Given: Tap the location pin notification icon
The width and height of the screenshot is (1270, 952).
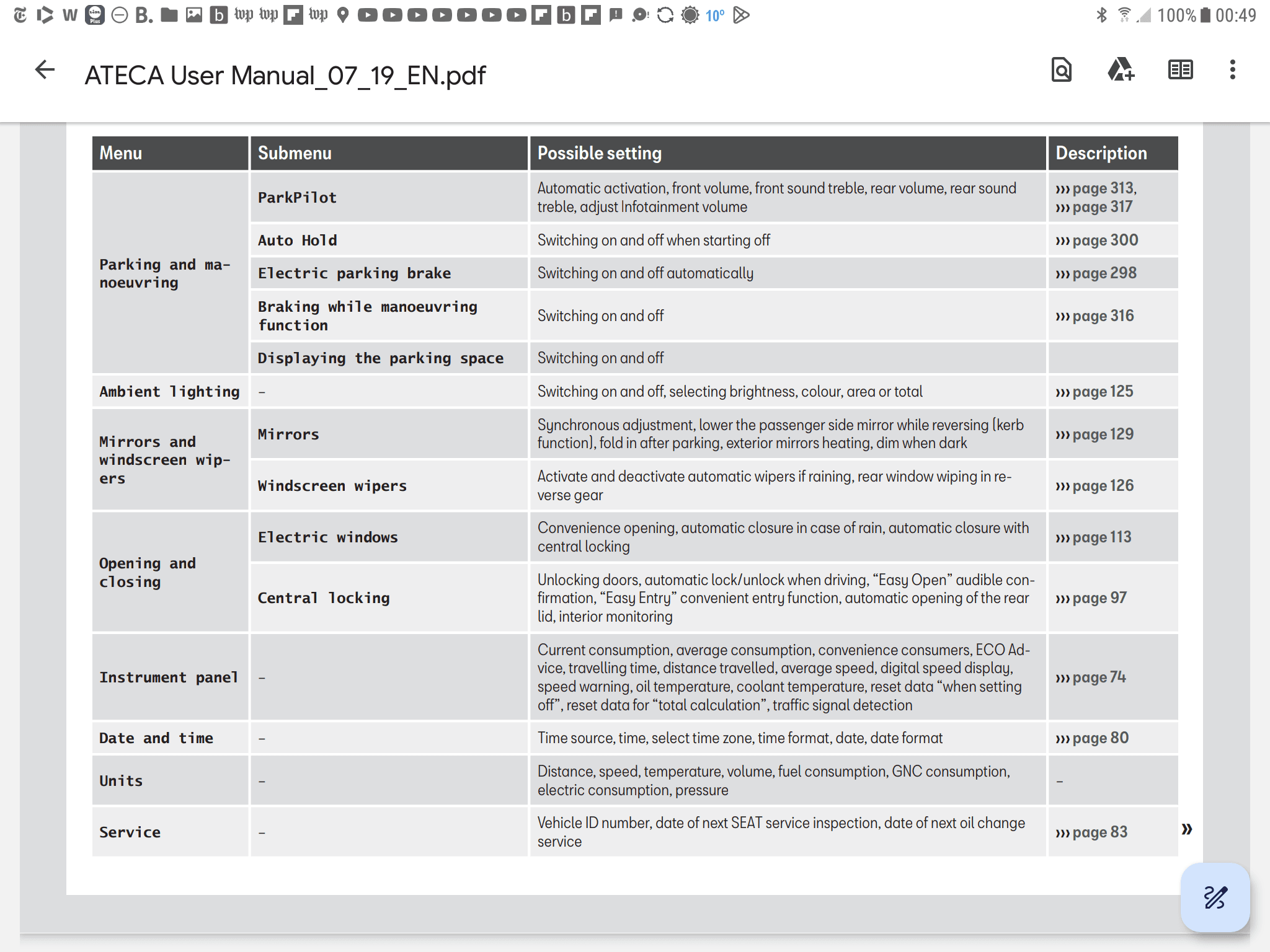Looking at the screenshot, I should 342,15.
